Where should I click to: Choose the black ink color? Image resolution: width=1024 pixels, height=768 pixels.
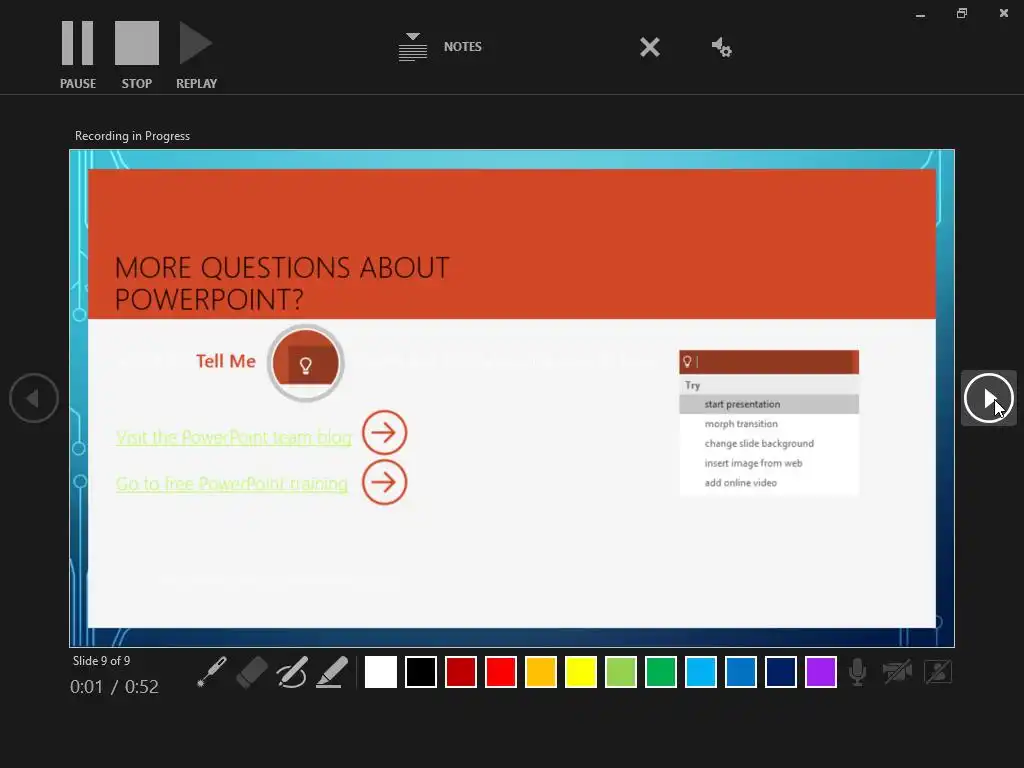tap(421, 672)
